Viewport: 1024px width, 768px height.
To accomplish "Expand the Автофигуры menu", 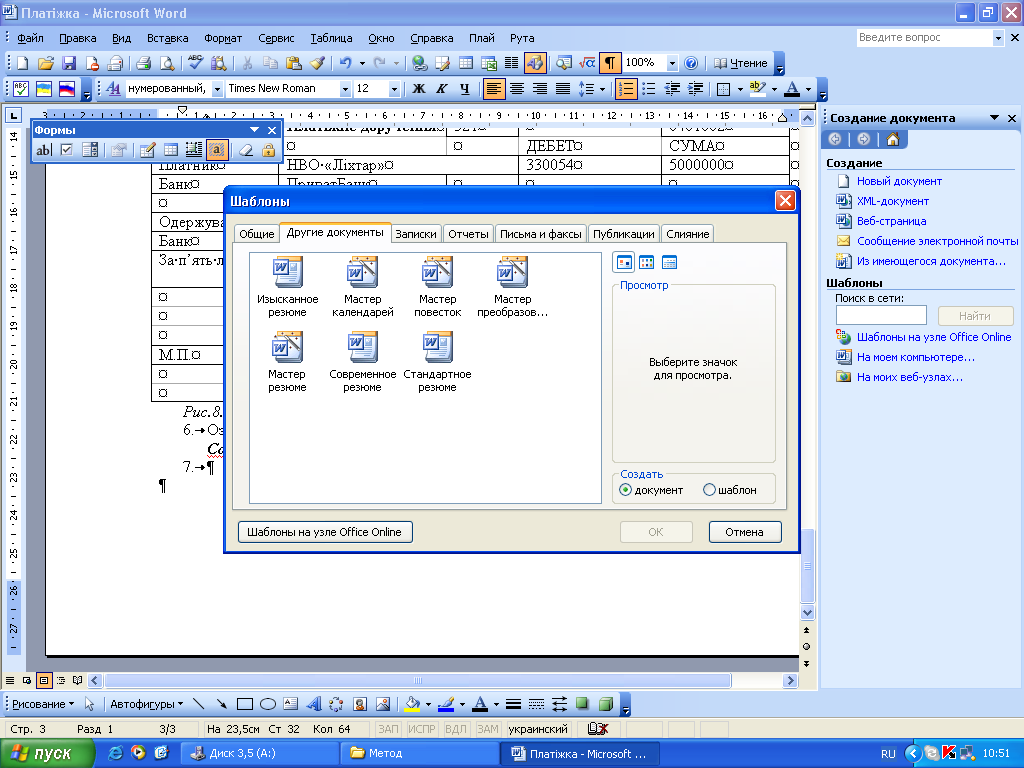I will [x=146, y=704].
